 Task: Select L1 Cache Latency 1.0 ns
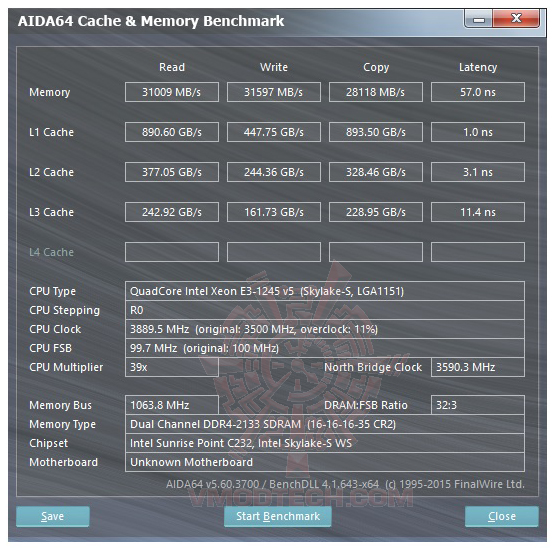(478, 132)
